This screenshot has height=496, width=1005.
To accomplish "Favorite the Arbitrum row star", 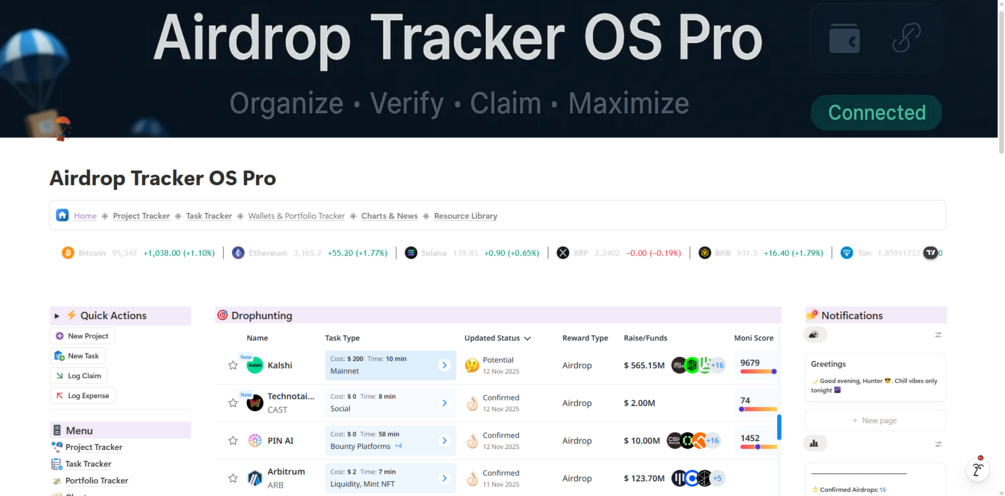I will (x=233, y=478).
